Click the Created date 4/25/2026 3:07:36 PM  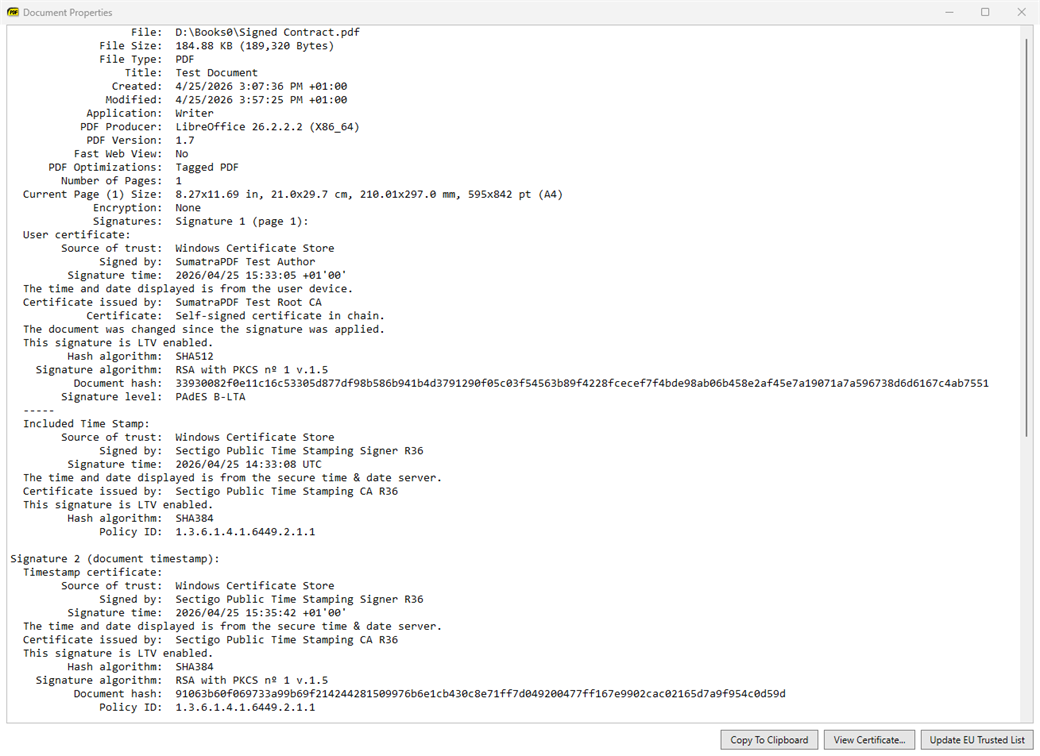pos(239,86)
